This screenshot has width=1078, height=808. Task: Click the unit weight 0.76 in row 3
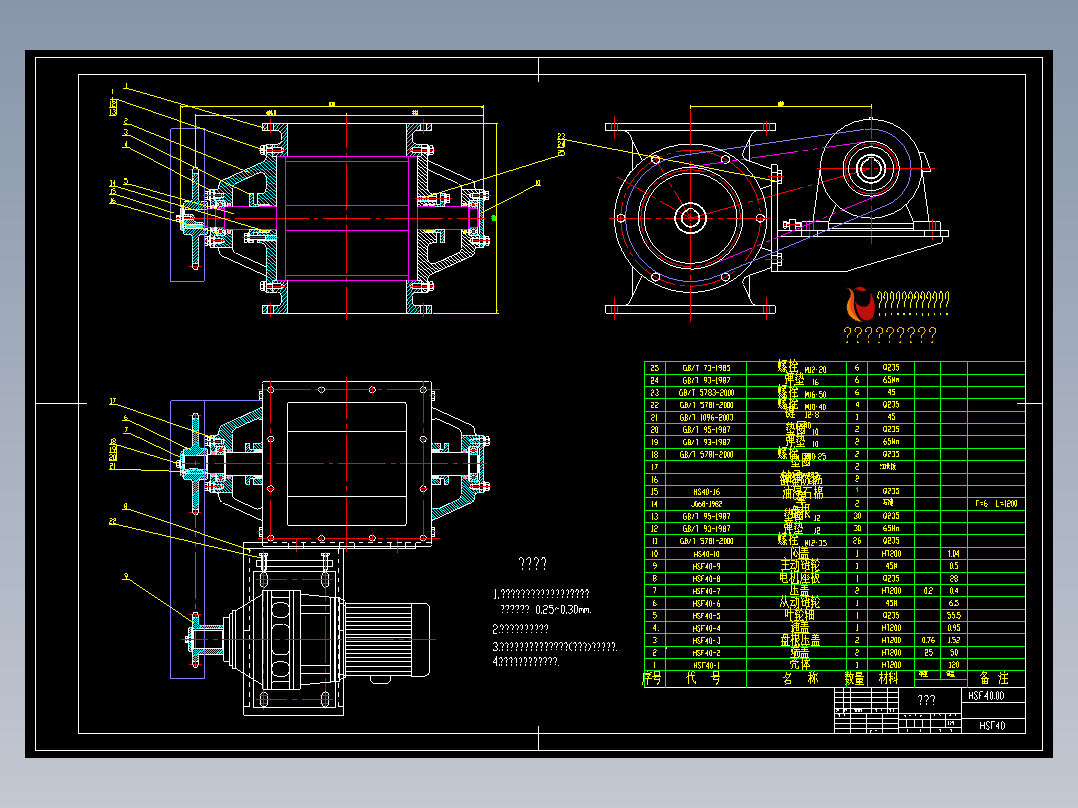928,641
